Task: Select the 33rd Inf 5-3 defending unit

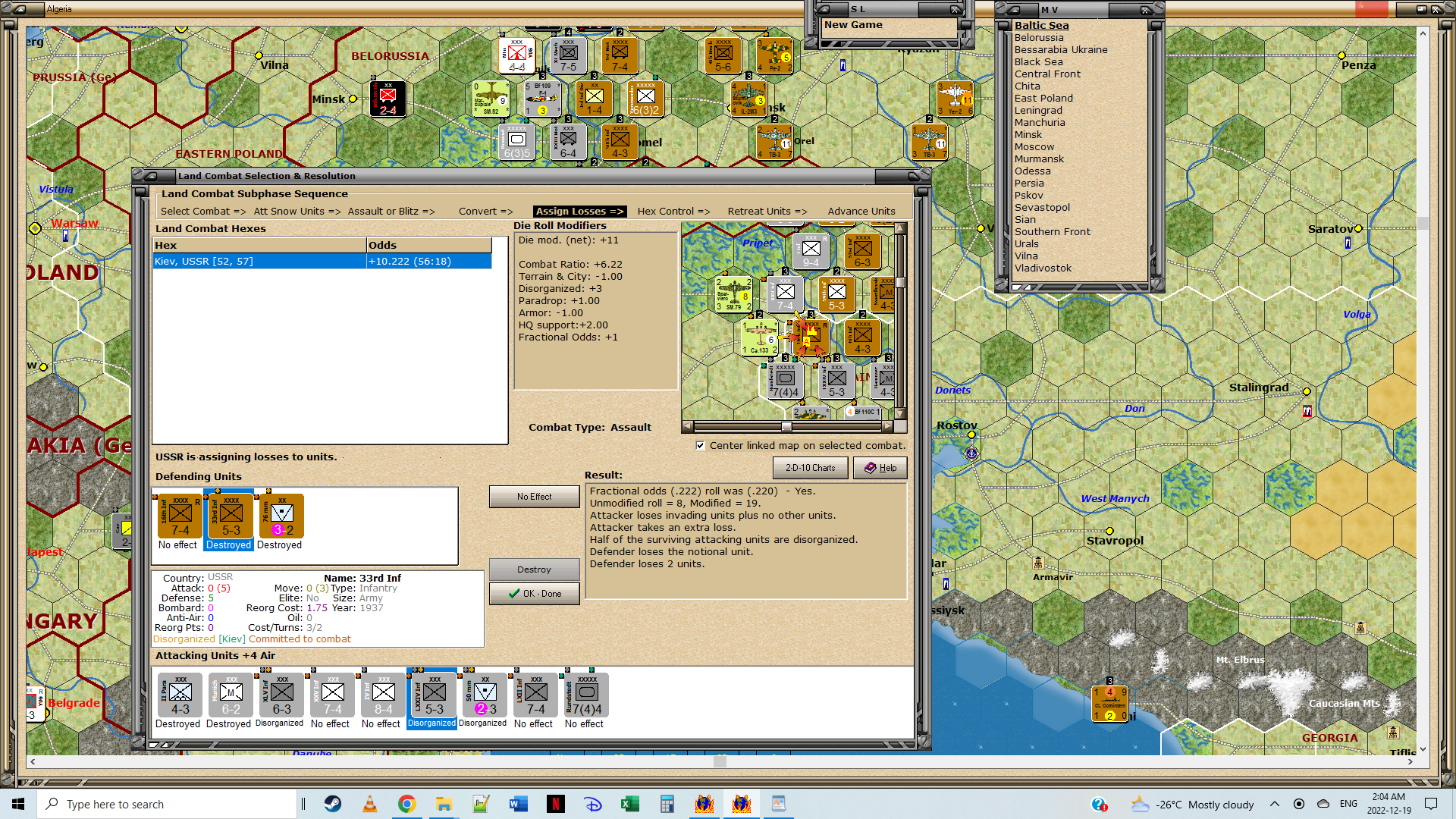Action: pos(231,516)
